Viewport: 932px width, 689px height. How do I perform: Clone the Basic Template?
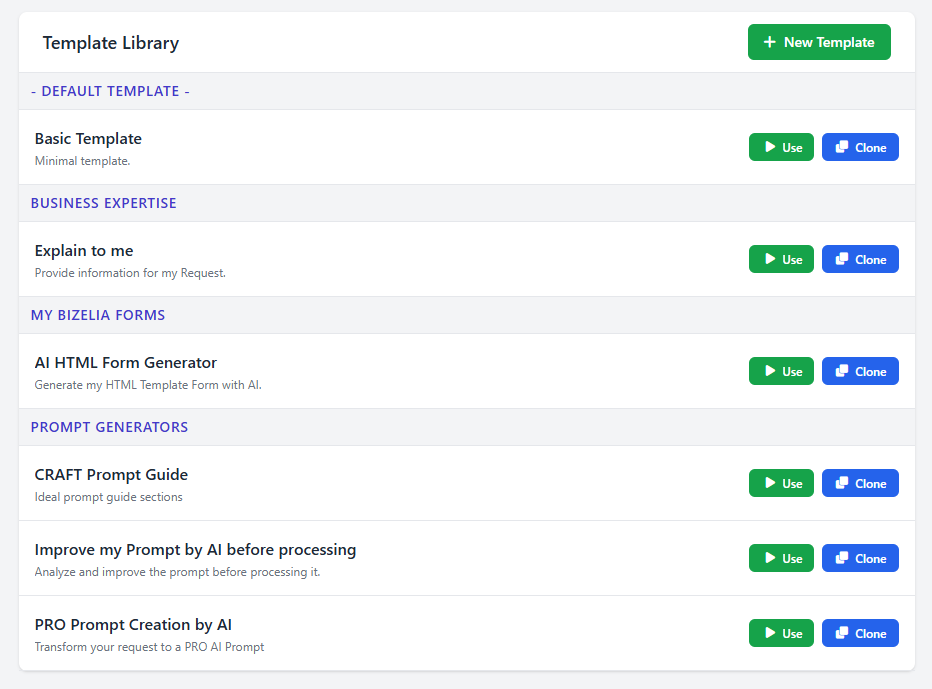click(x=860, y=147)
